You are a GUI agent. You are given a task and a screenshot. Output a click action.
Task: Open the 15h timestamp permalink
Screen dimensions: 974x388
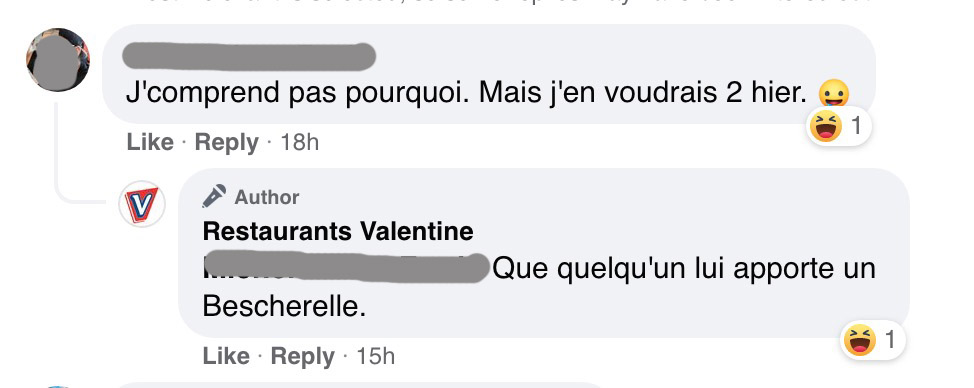tap(375, 356)
